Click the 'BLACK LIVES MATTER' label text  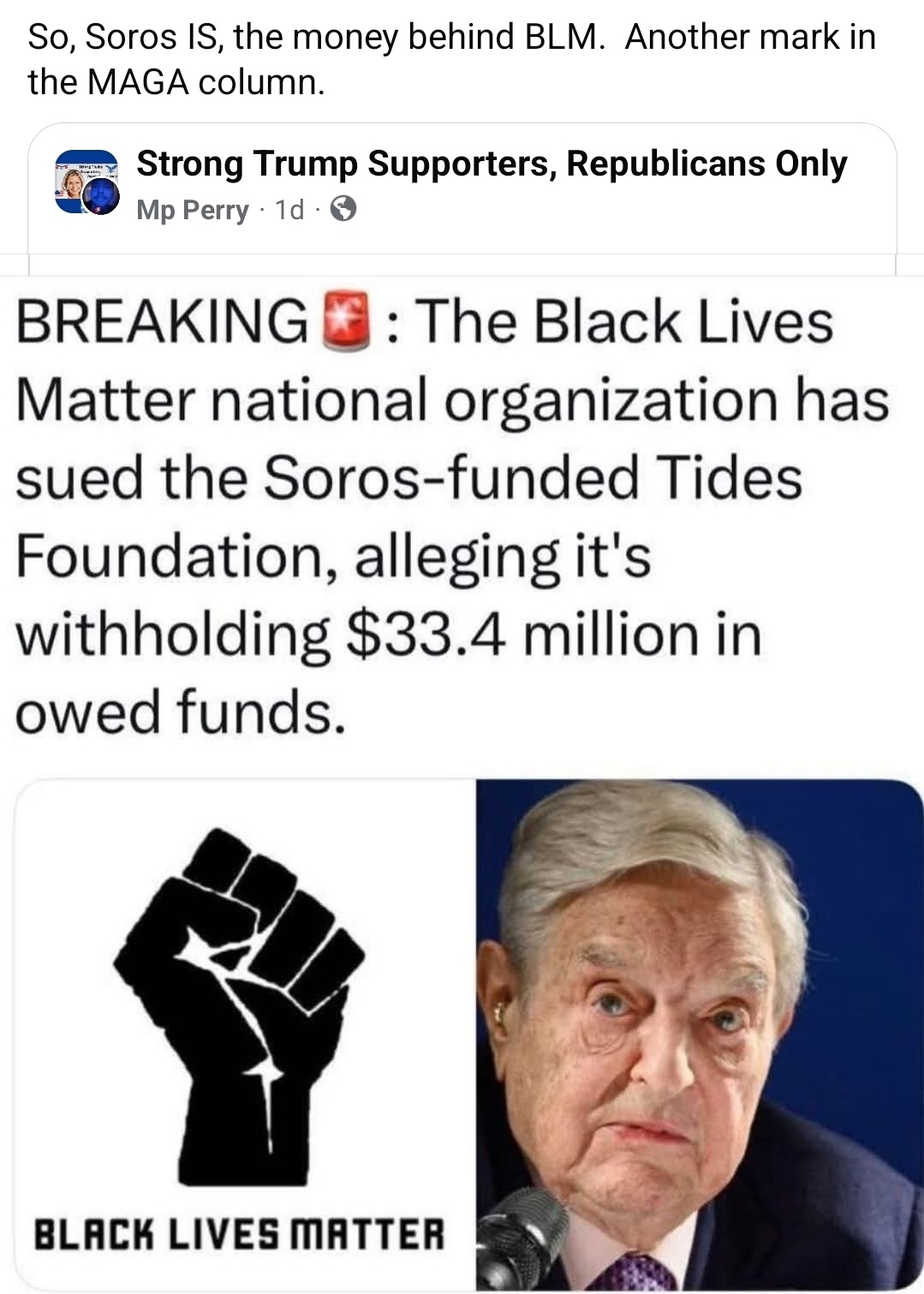(x=239, y=1236)
